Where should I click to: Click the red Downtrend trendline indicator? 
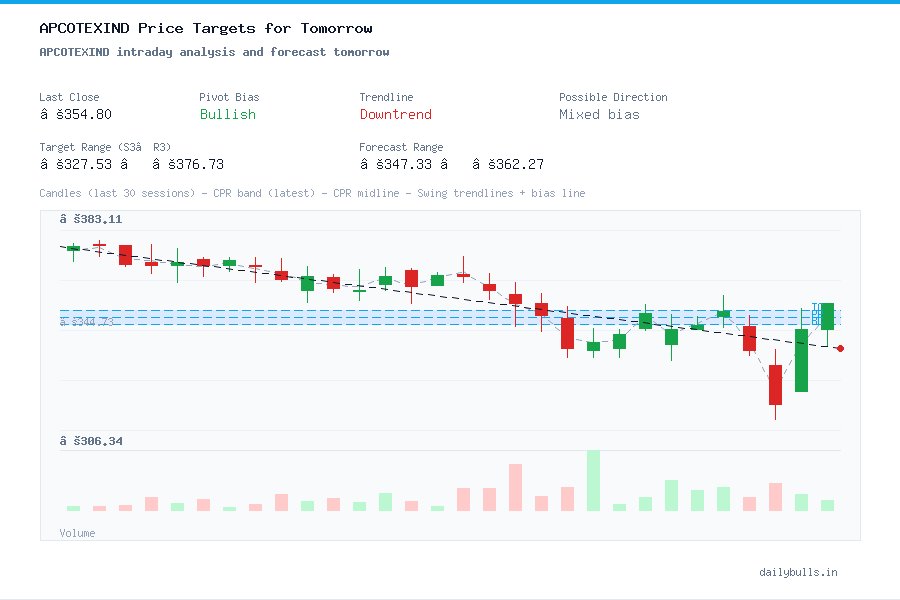point(396,115)
